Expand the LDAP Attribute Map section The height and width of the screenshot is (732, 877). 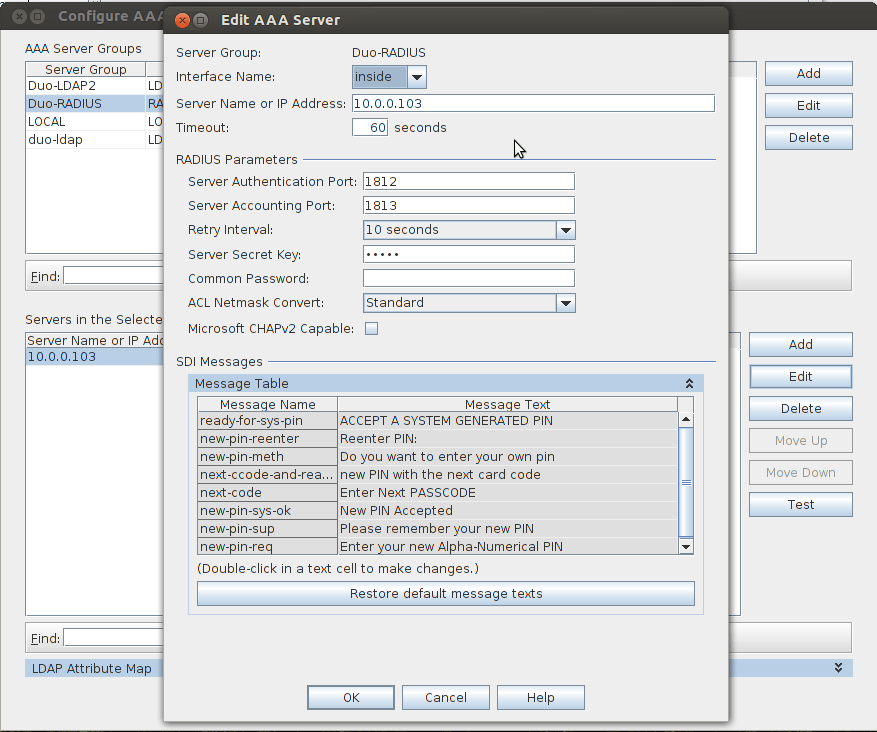(x=838, y=667)
